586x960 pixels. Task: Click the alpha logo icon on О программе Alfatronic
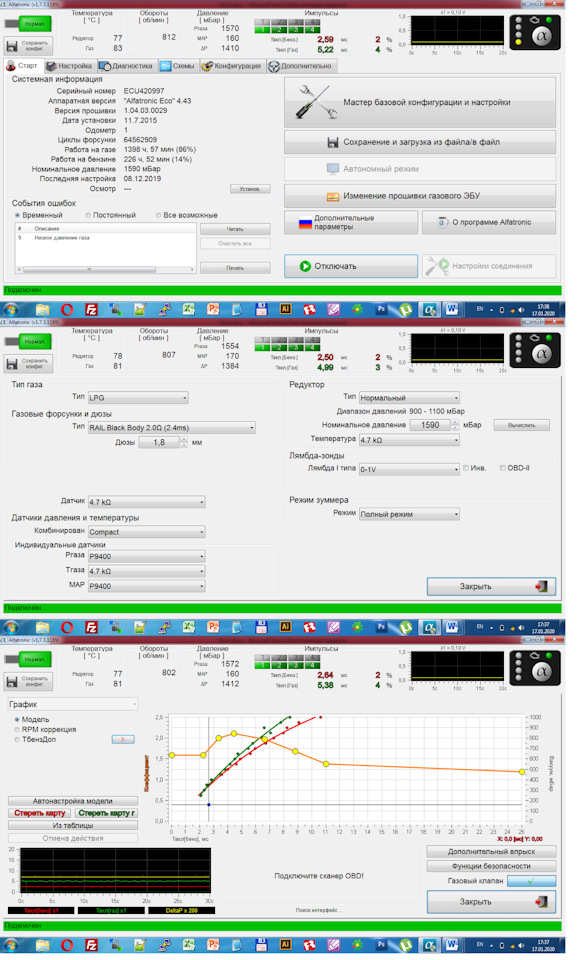[443, 222]
